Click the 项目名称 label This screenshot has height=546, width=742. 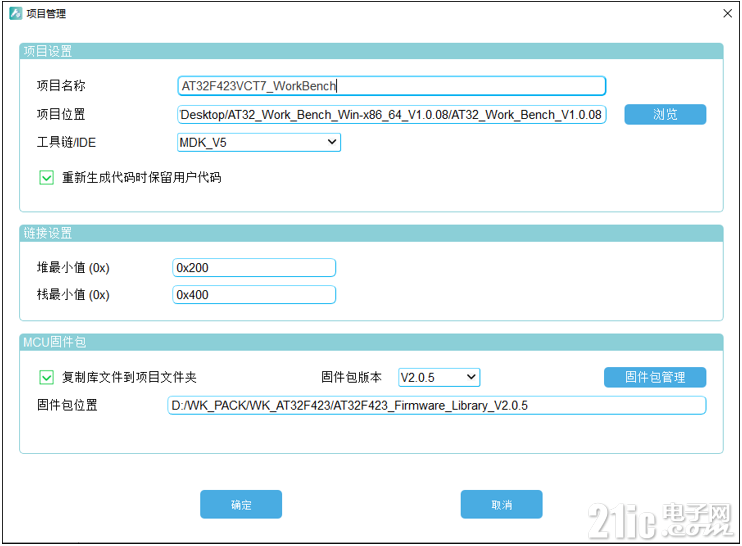61,86
